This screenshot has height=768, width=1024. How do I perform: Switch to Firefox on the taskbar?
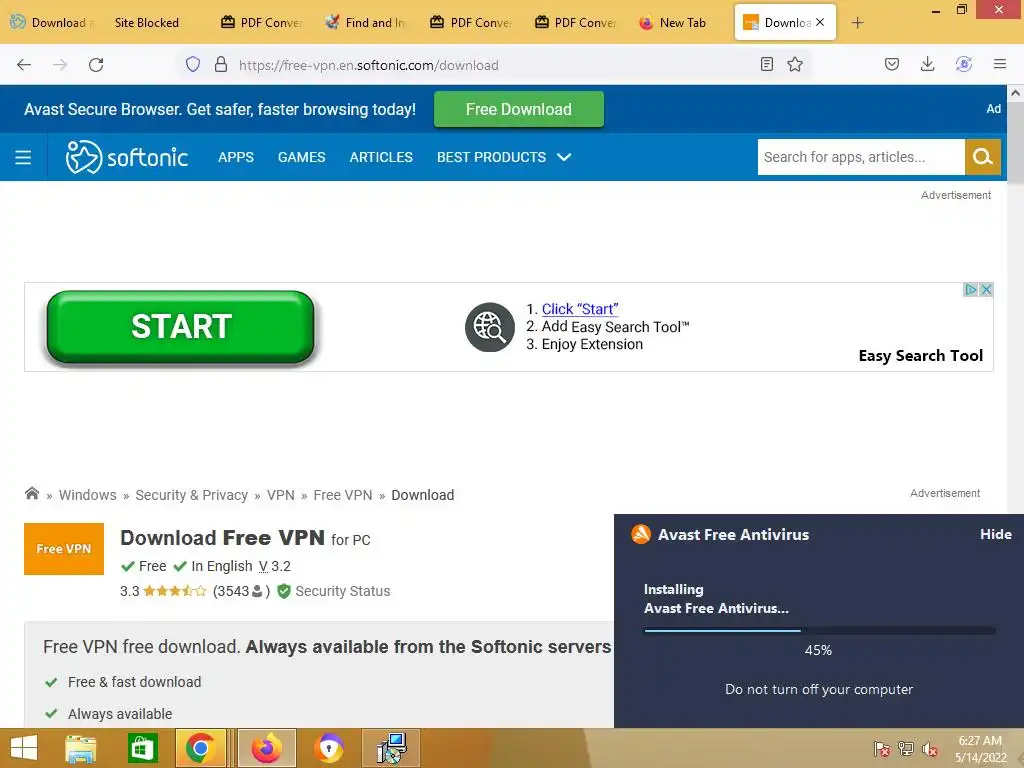pos(266,748)
